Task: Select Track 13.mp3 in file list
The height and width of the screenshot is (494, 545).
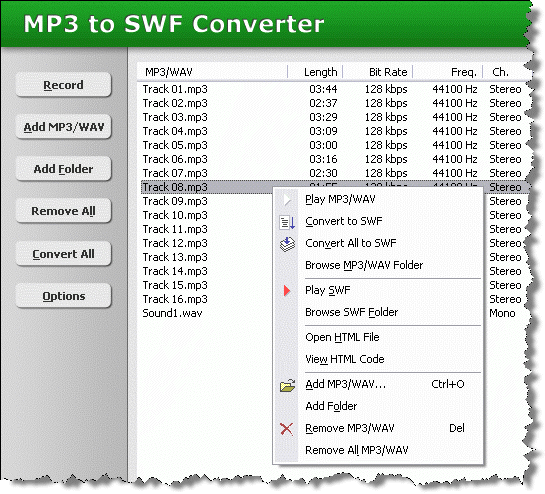Action: pyautogui.click(x=175, y=257)
